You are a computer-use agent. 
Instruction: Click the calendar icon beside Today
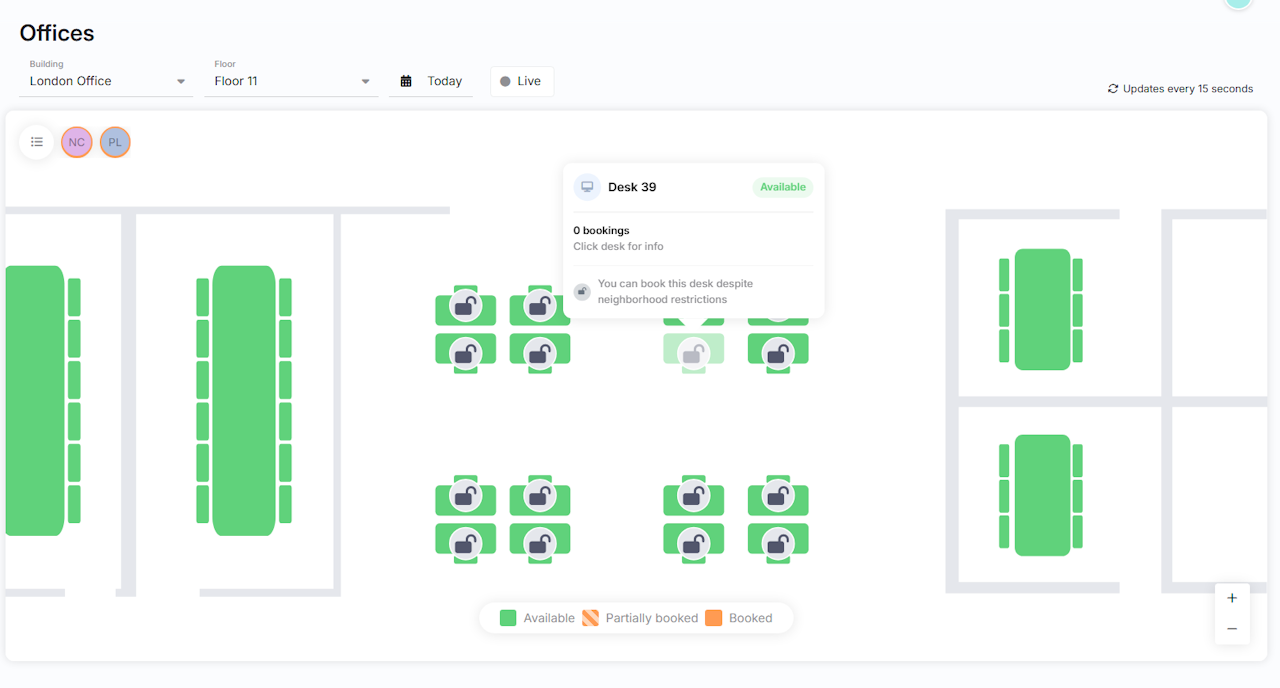coord(406,81)
